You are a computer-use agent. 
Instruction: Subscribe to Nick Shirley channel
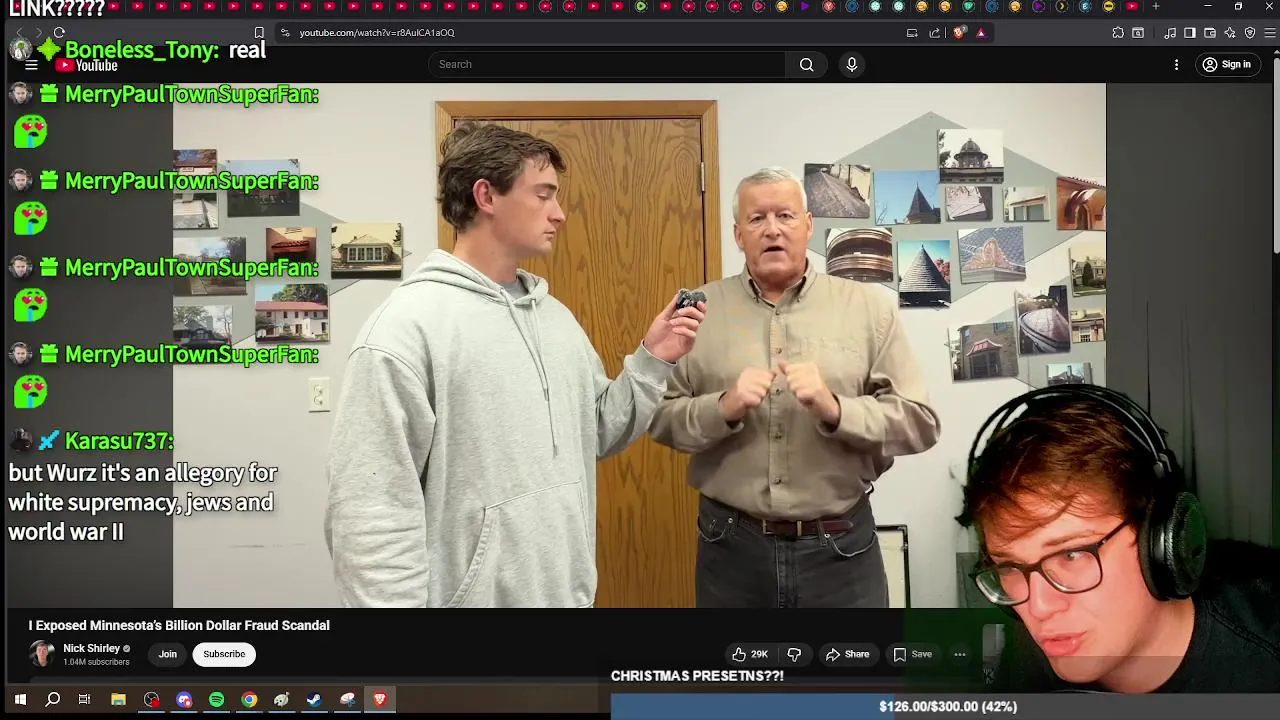(x=224, y=654)
